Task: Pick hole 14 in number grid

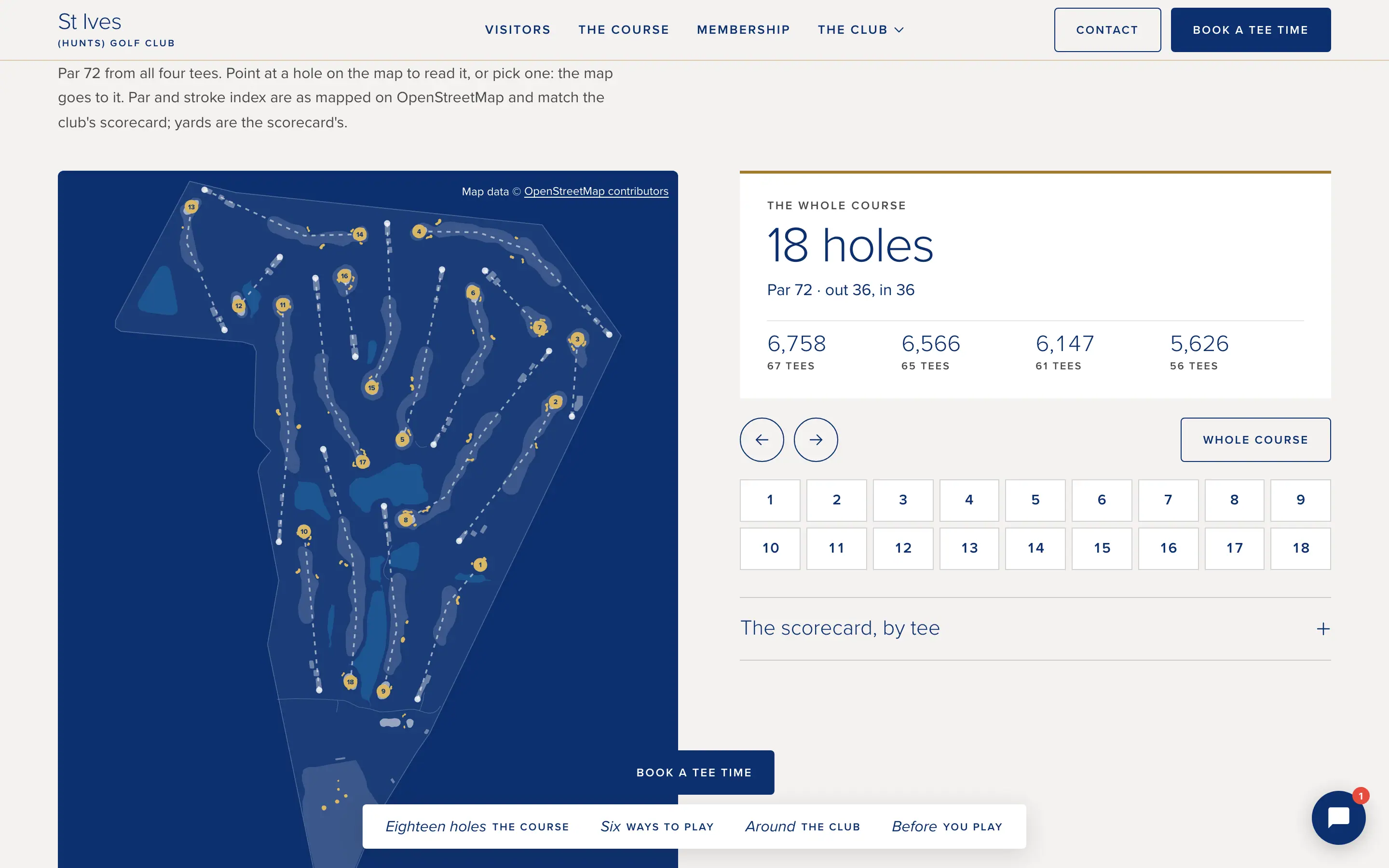Action: point(1035,548)
